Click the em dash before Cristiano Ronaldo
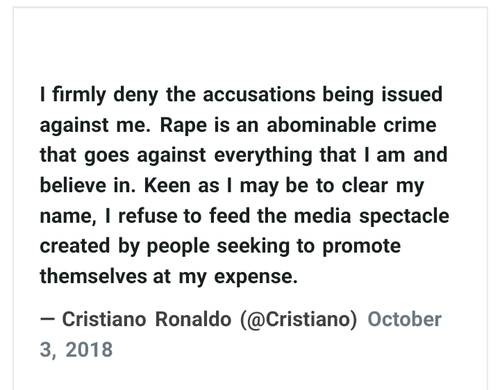The width and height of the screenshot is (500, 390). pyautogui.click(x=47, y=319)
